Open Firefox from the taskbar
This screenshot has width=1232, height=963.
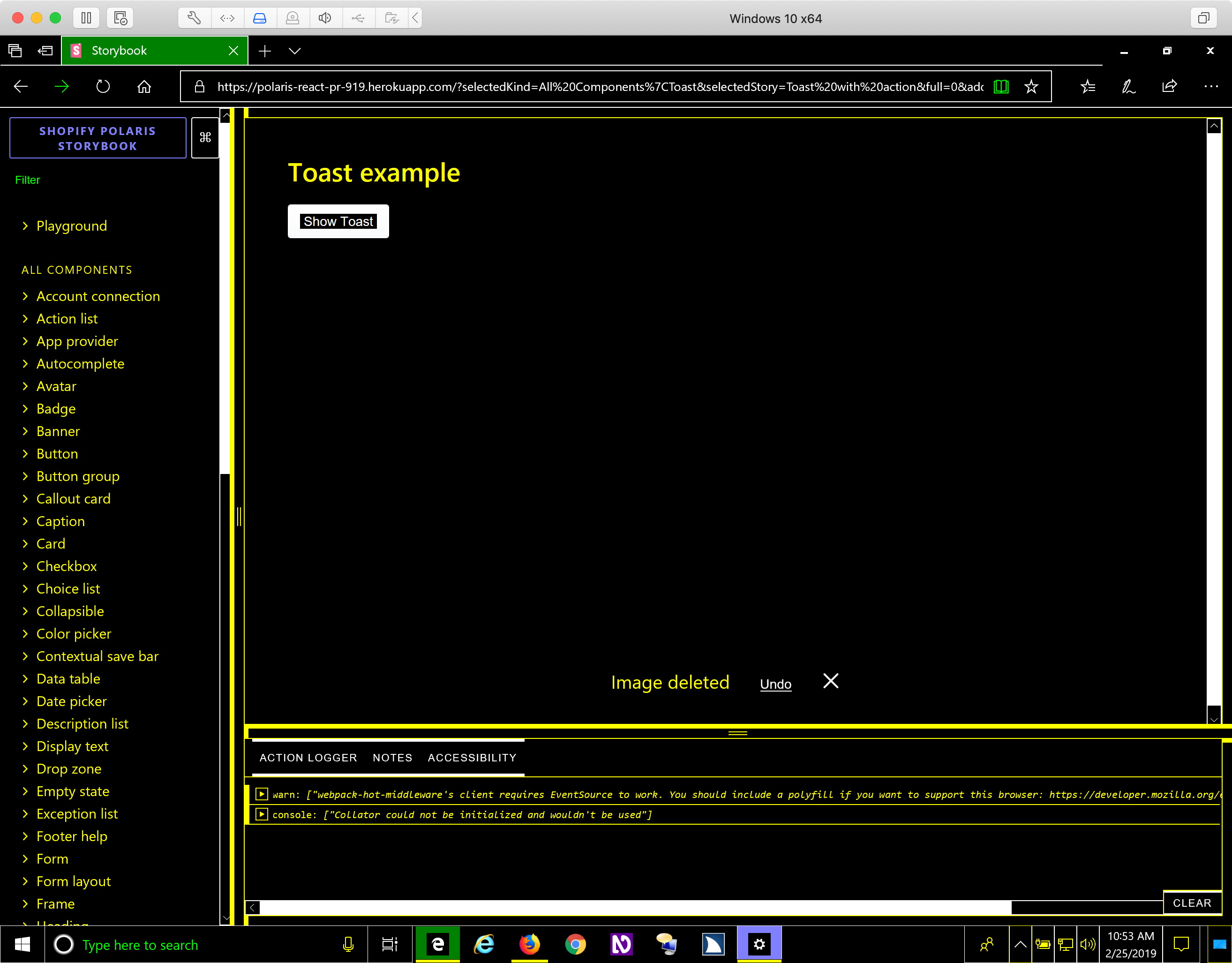point(529,944)
